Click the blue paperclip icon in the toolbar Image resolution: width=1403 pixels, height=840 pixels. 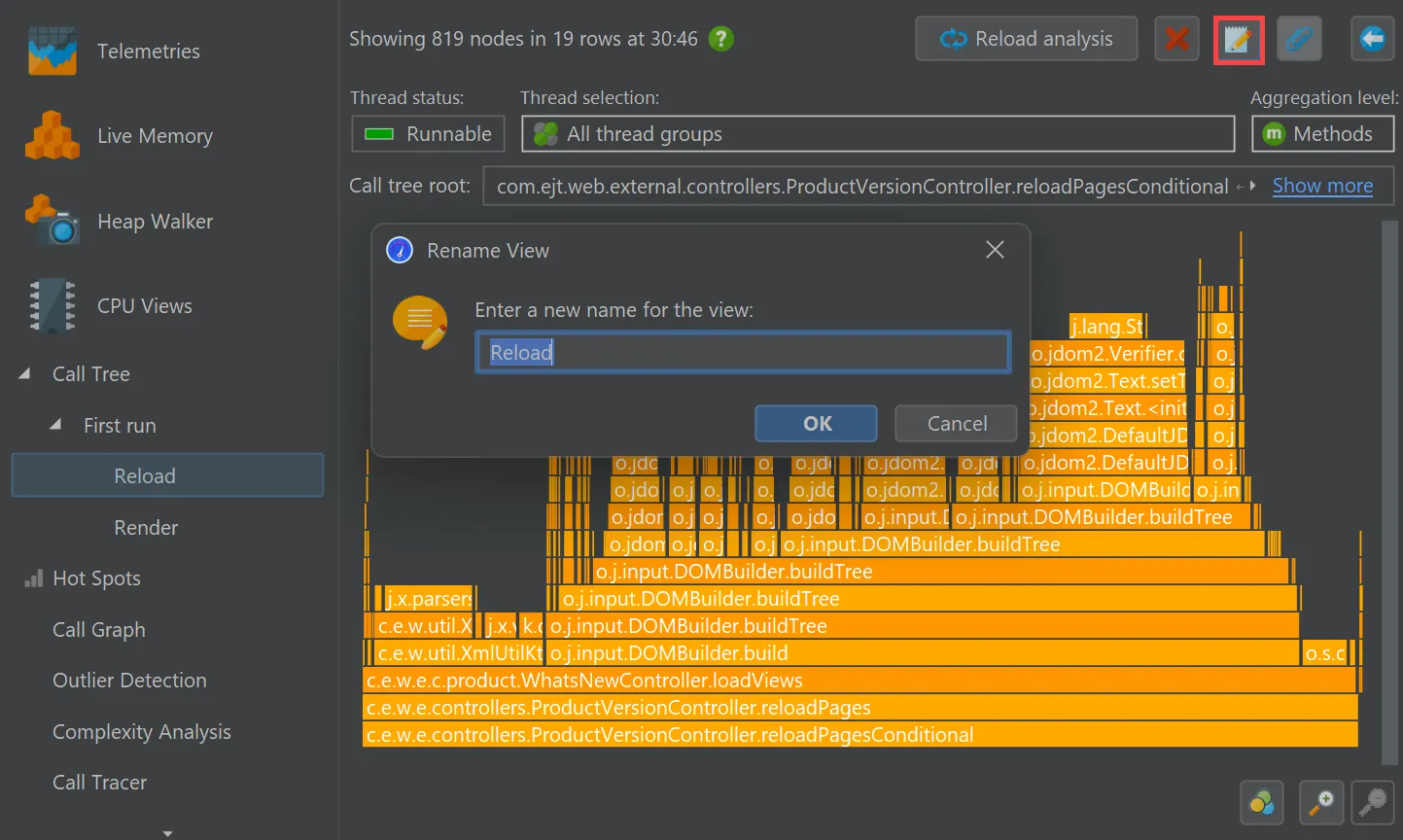point(1299,39)
